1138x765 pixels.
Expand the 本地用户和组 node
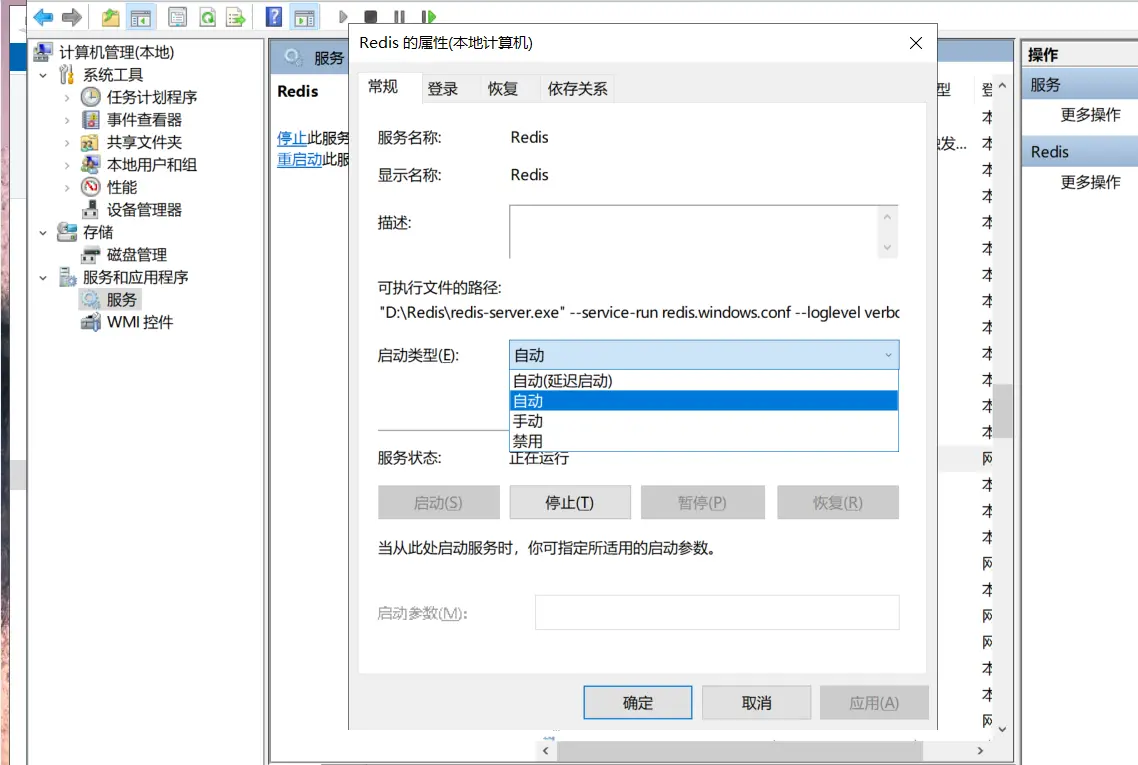(x=67, y=165)
